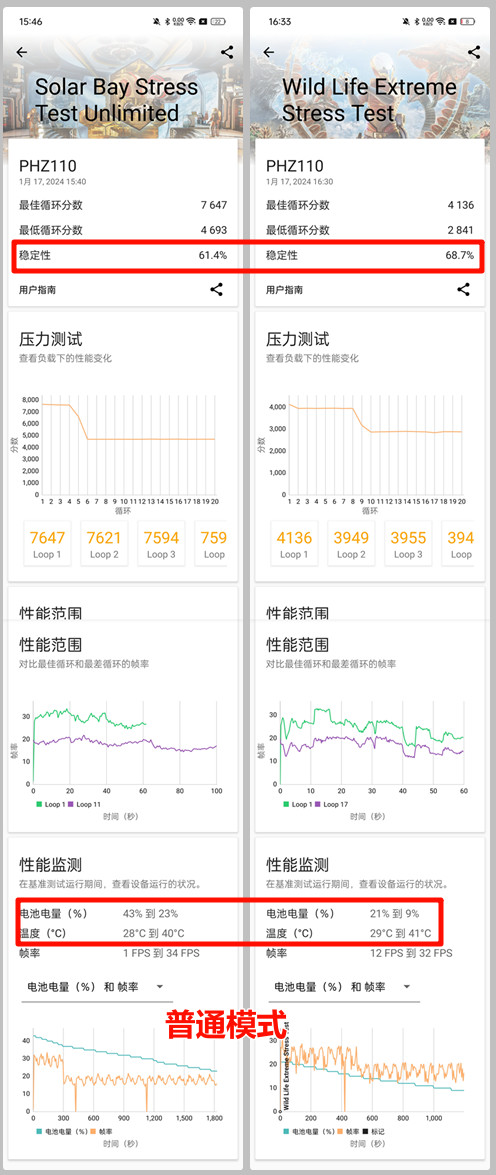Tap temperature range 28°C 到 40°C
The height and width of the screenshot is (1175, 496).
pyautogui.click(x=154, y=933)
